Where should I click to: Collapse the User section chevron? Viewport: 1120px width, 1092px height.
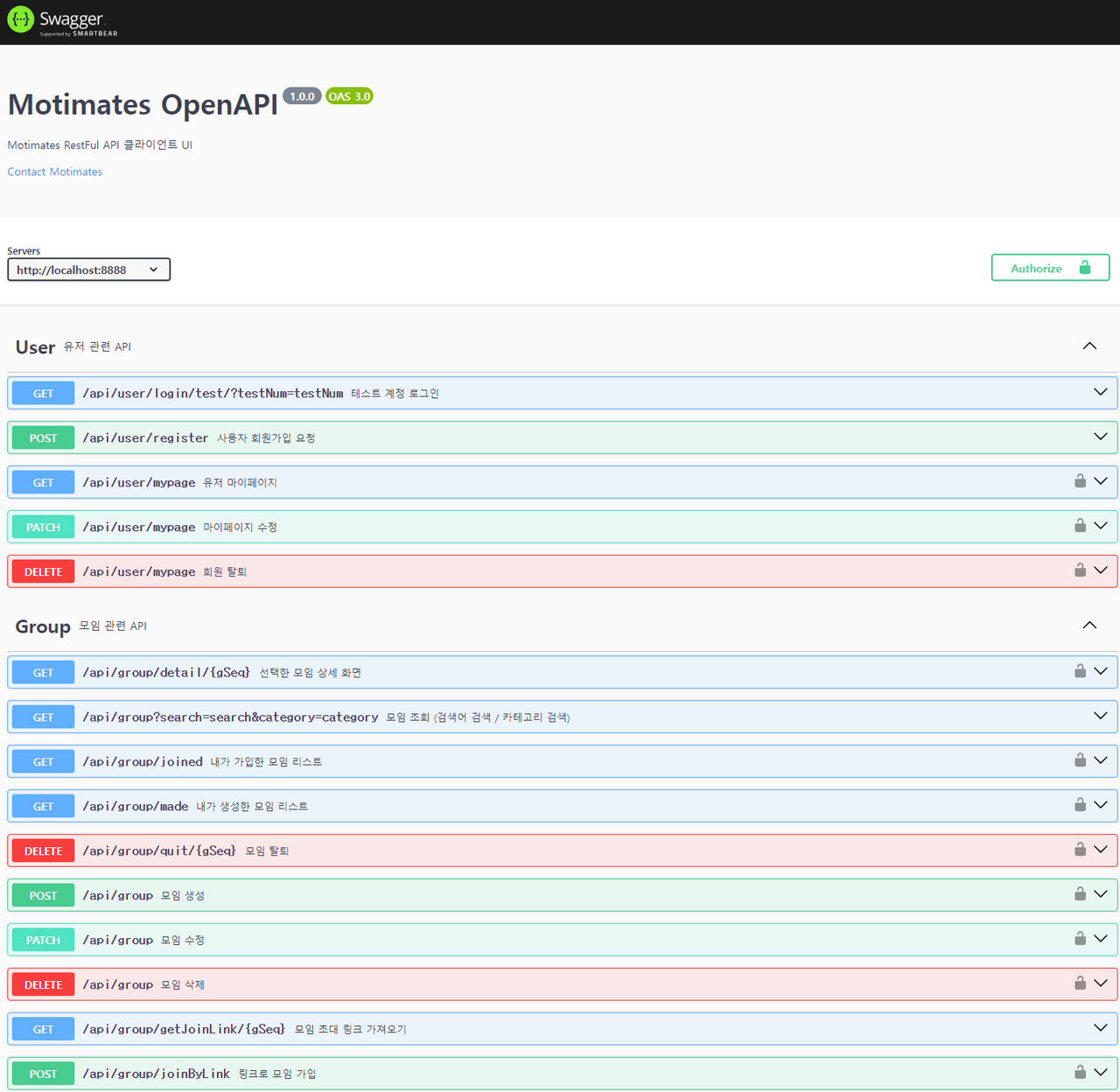(x=1089, y=346)
